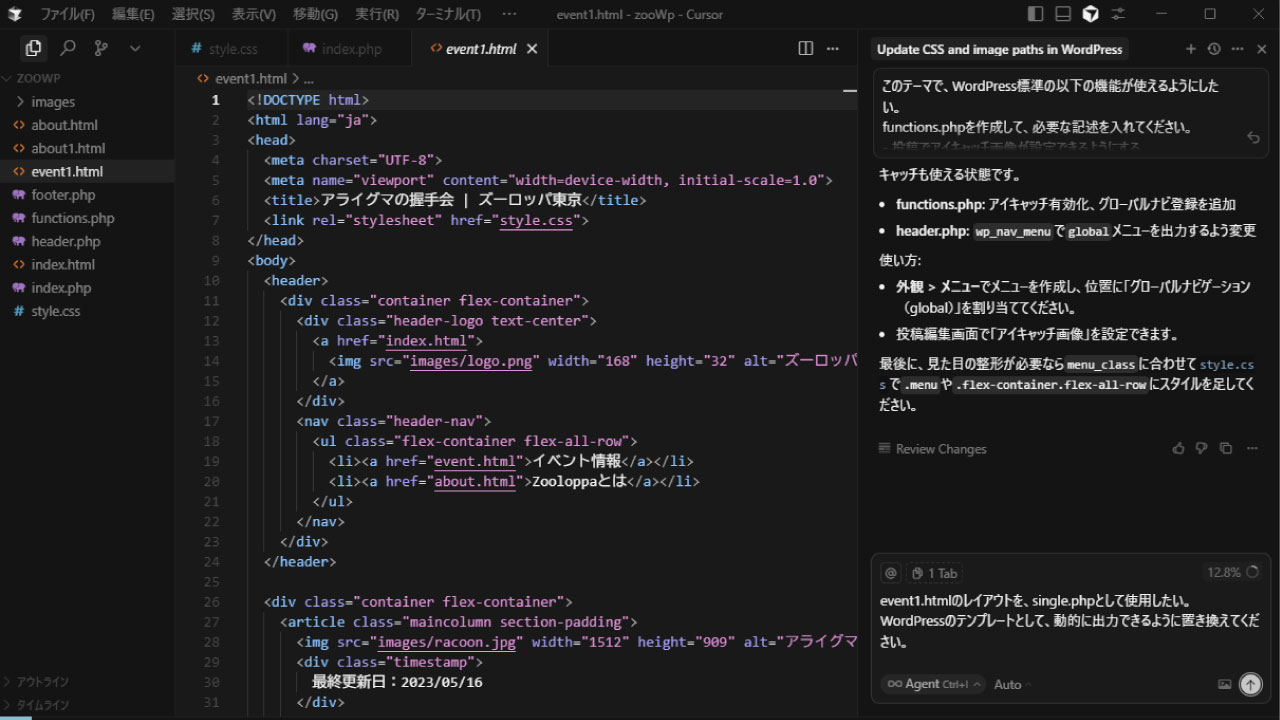The width and height of the screenshot is (1280, 720).
Task: Attach an image to the prompt
Action: 1225,684
